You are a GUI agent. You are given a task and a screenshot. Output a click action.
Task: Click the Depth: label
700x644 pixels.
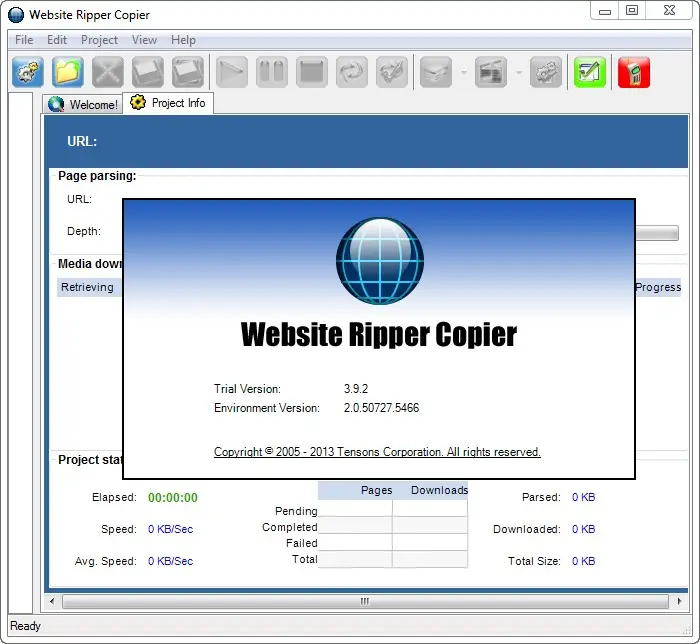pos(84,231)
